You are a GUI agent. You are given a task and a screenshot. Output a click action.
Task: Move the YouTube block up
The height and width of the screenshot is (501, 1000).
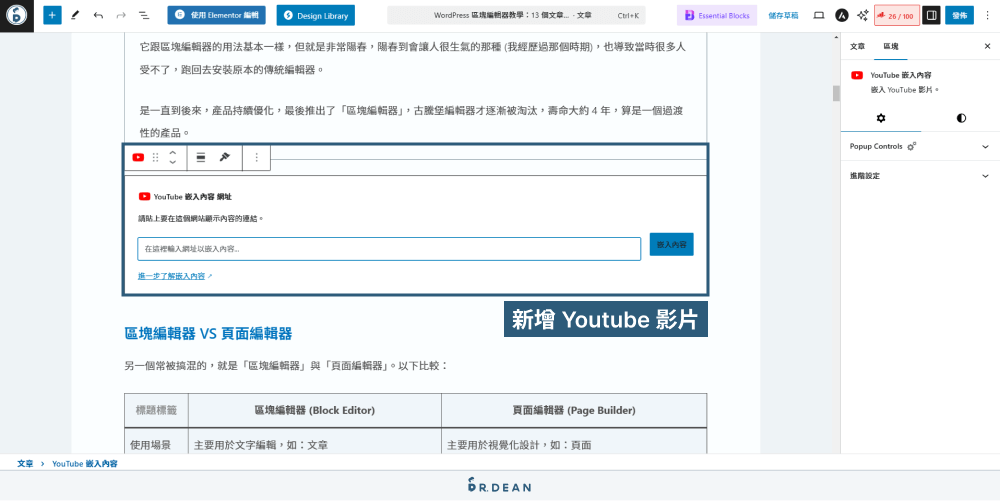tap(172, 152)
